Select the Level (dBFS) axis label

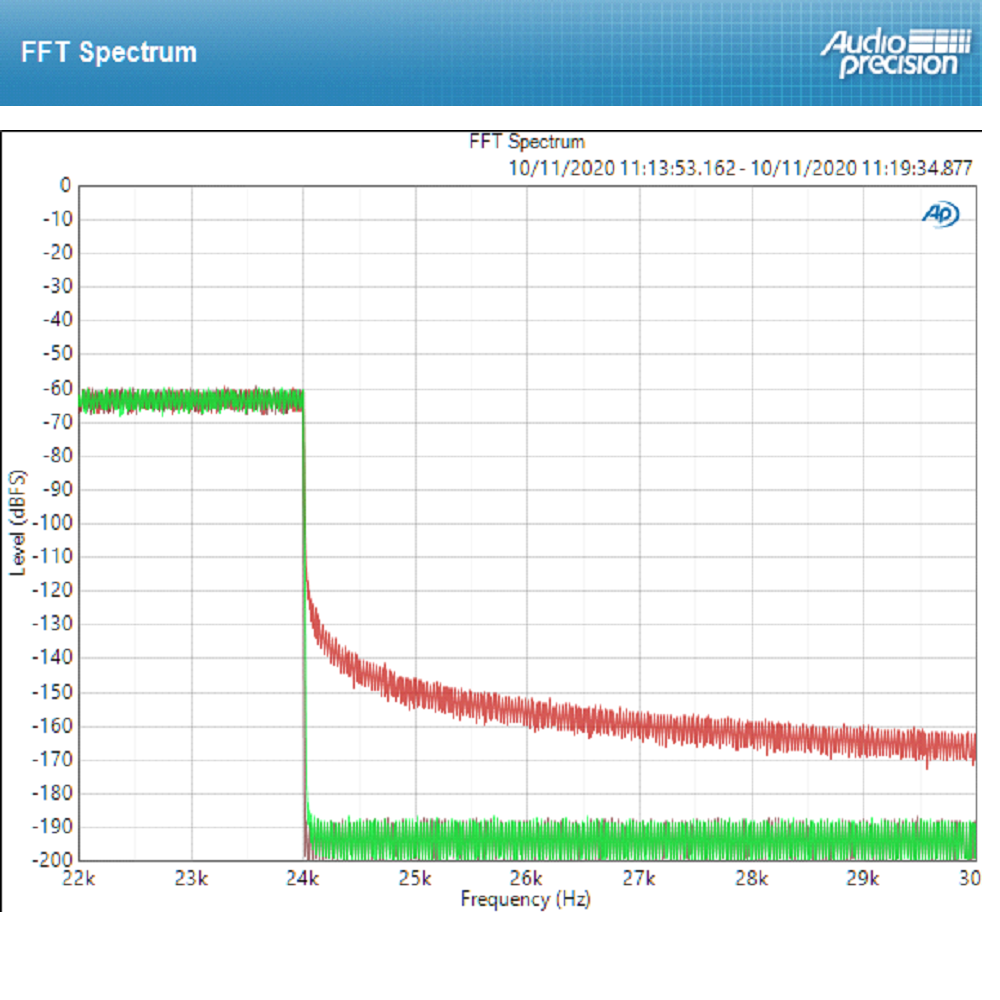(18, 523)
